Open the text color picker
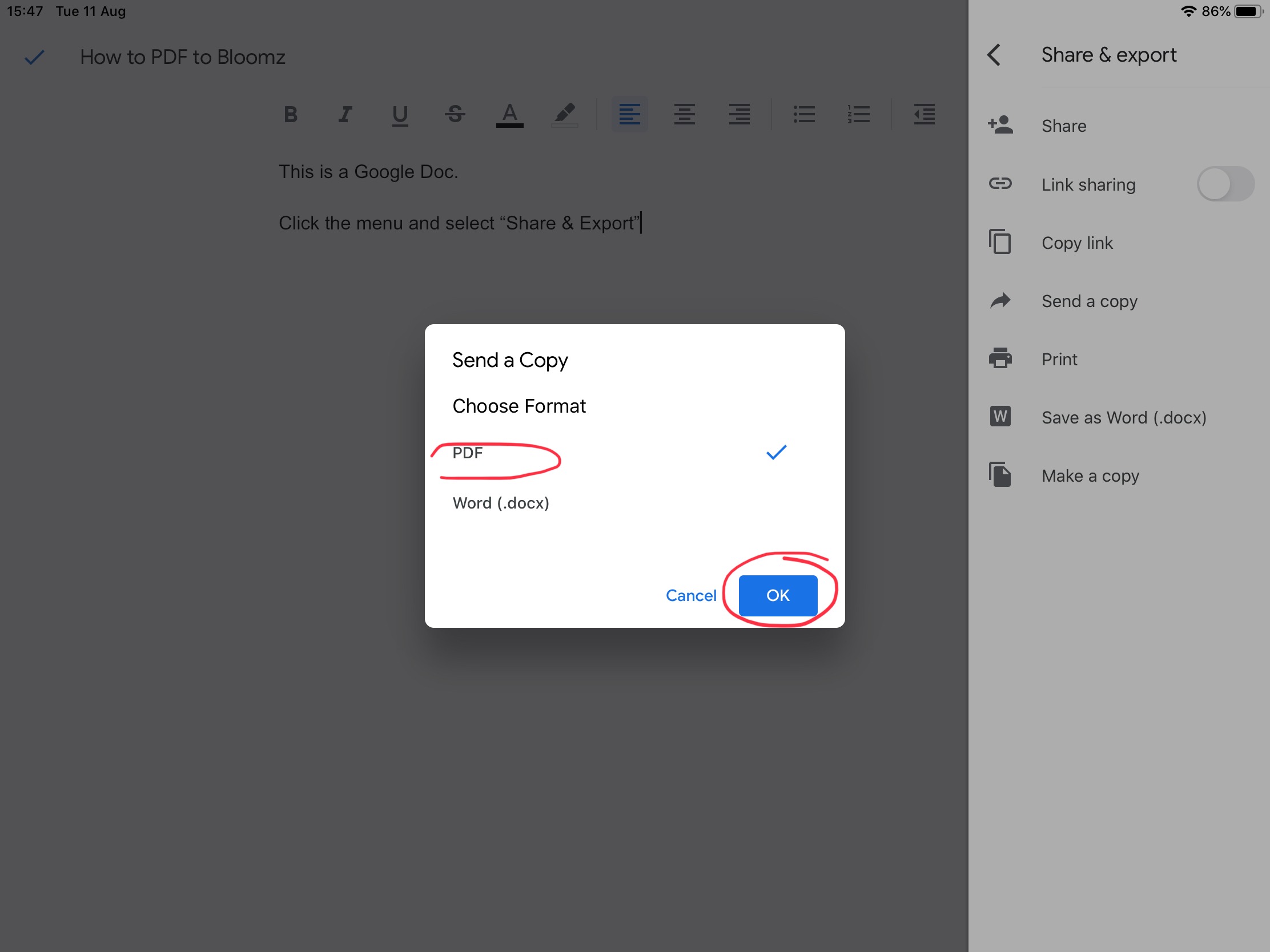The width and height of the screenshot is (1270, 952). [509, 114]
